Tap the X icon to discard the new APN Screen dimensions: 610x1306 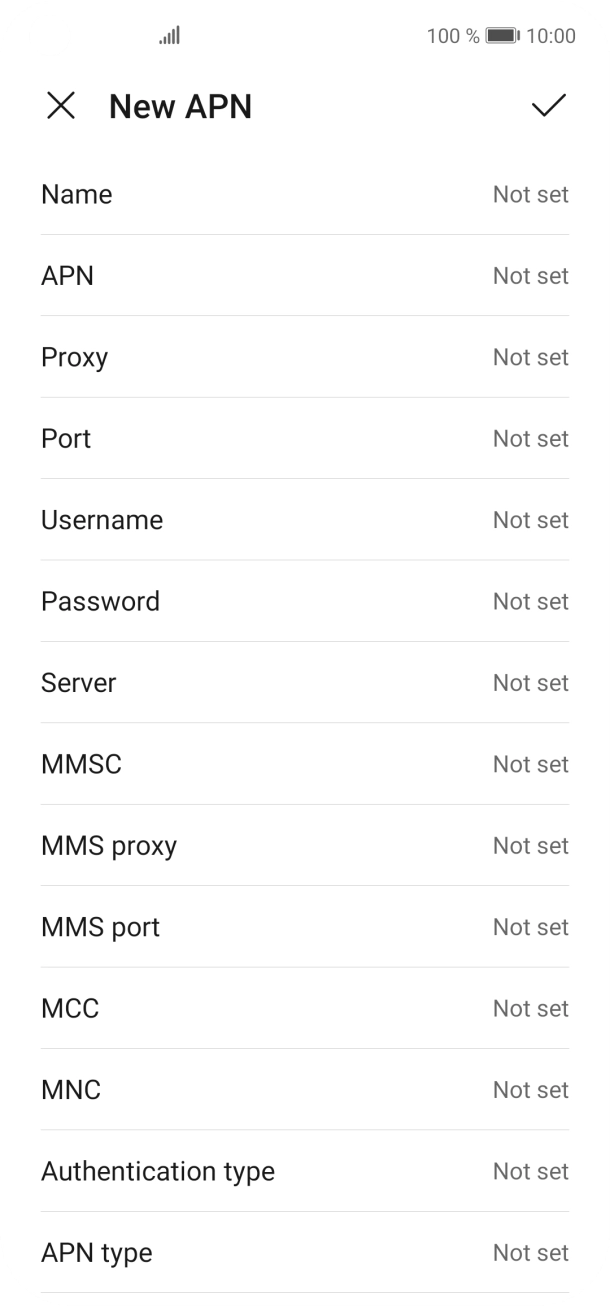coord(61,106)
